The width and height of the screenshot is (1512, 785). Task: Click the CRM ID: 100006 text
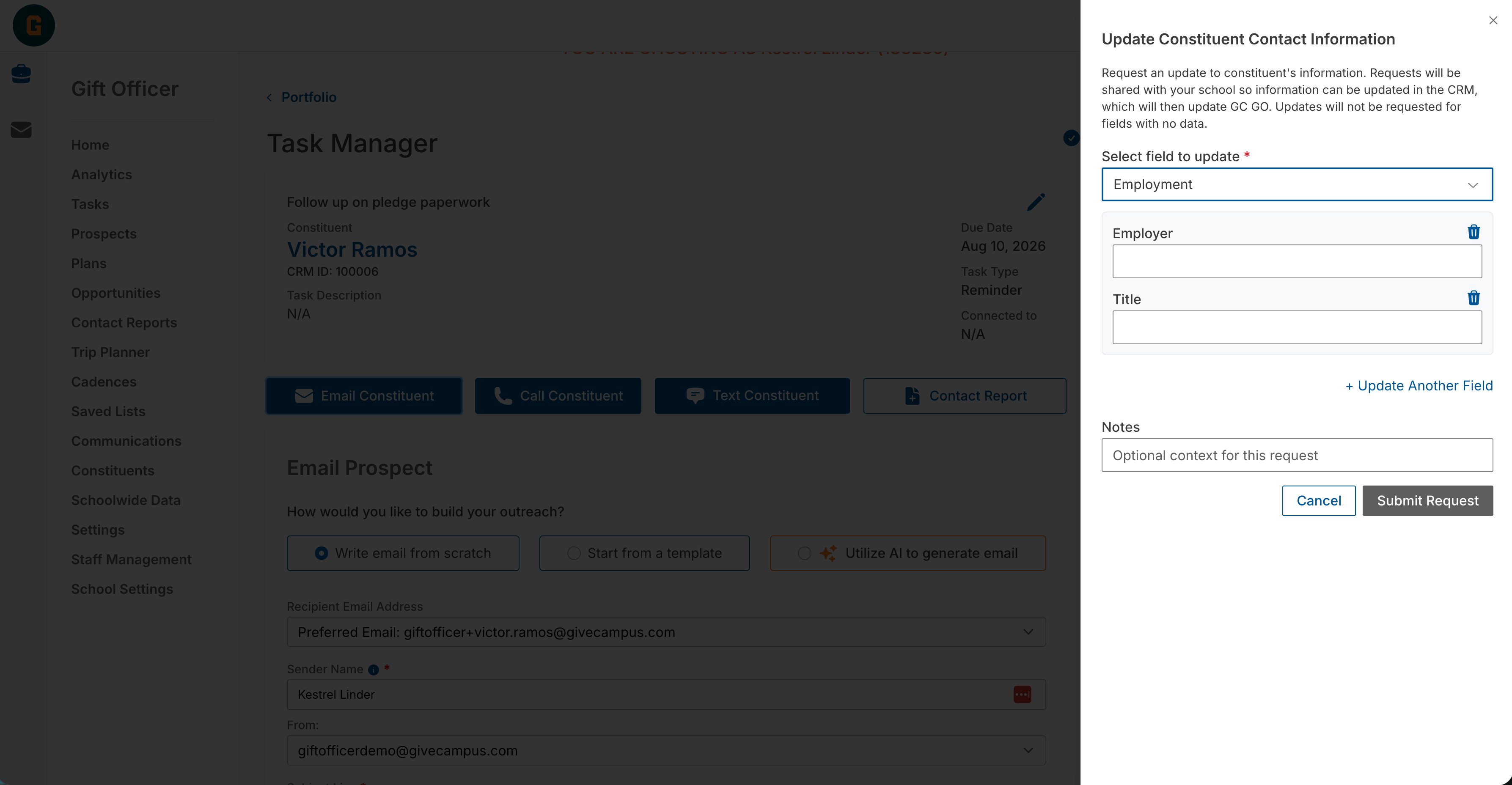point(332,272)
